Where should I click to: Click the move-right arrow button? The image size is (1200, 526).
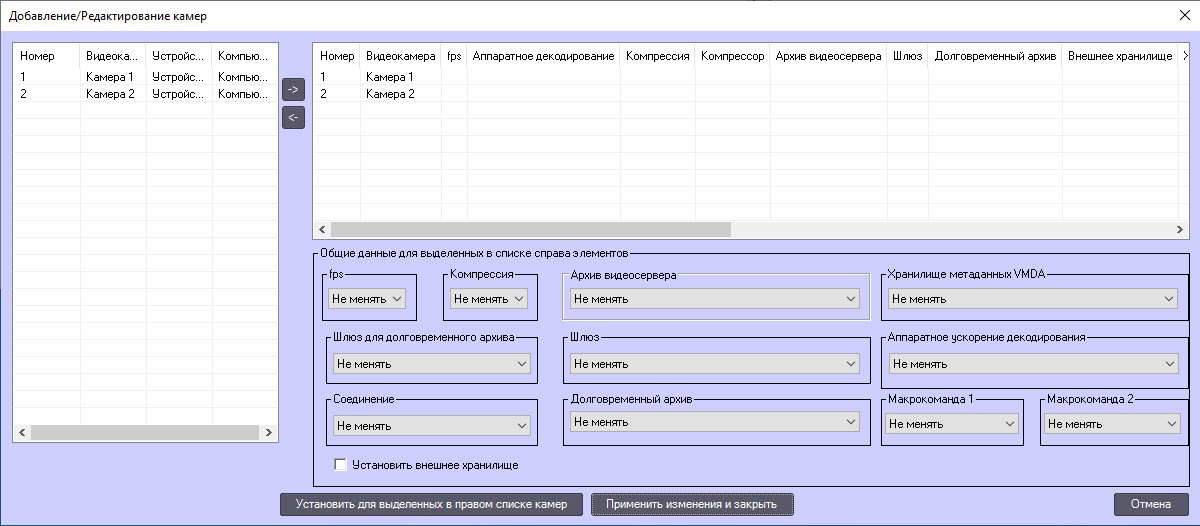tap(293, 89)
